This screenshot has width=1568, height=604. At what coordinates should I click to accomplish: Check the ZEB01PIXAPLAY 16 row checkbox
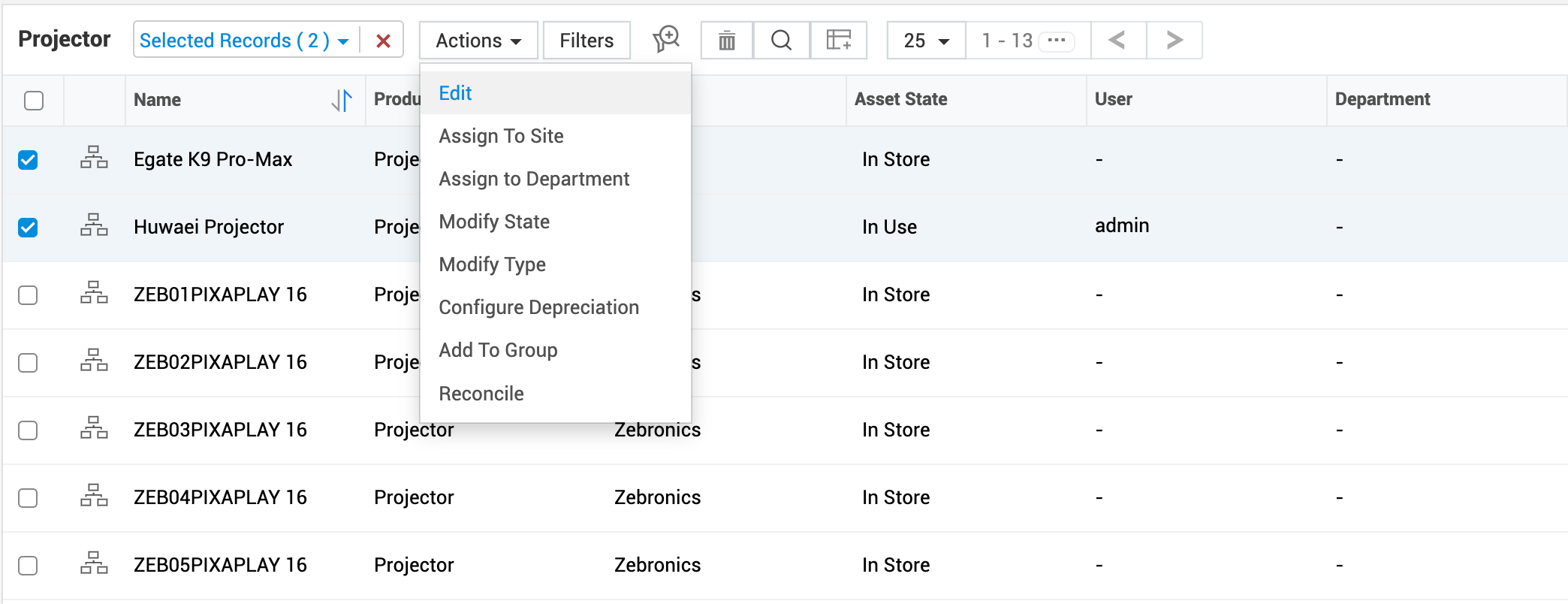[29, 294]
